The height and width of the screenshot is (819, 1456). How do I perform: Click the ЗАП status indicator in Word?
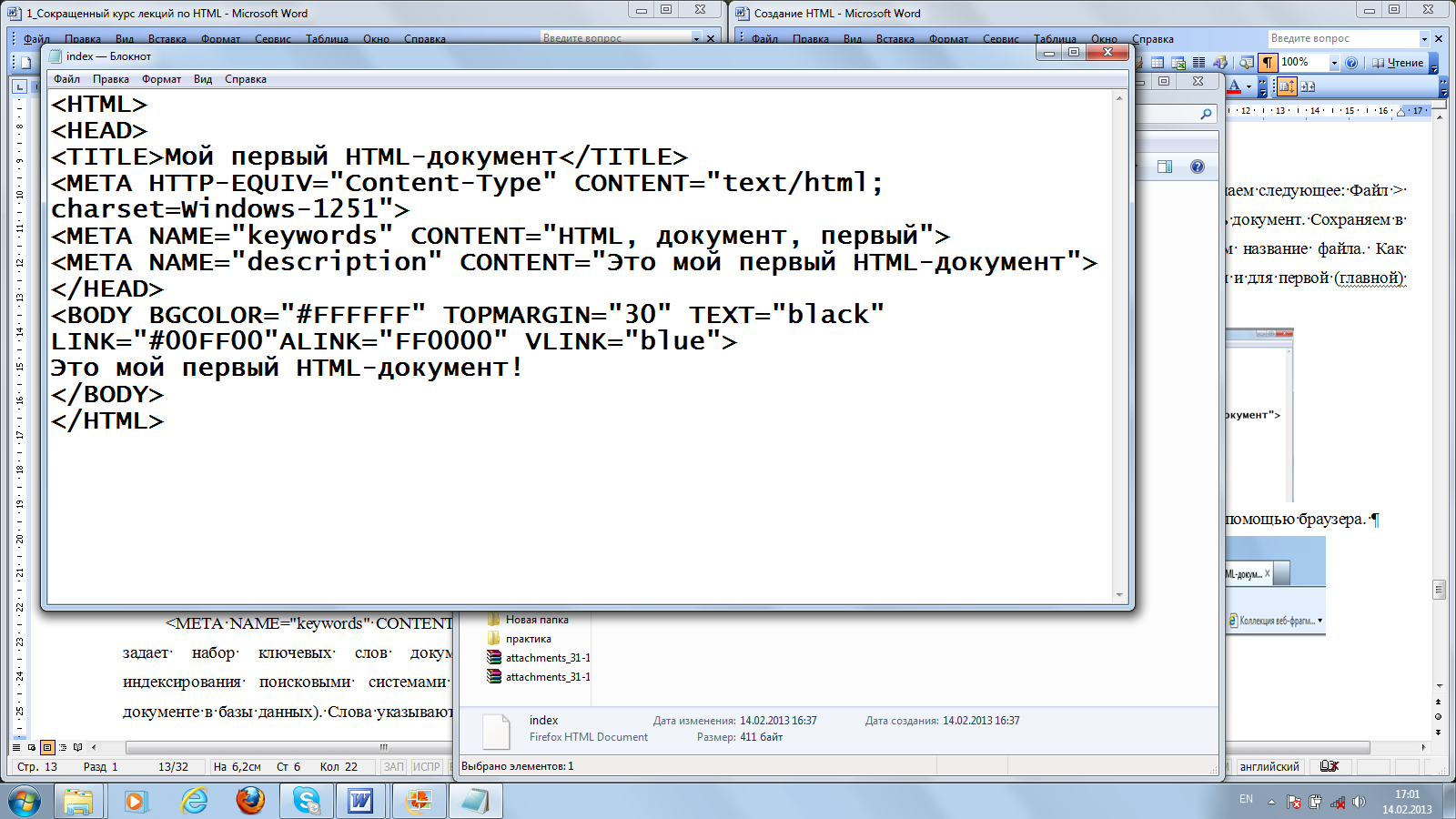394,767
